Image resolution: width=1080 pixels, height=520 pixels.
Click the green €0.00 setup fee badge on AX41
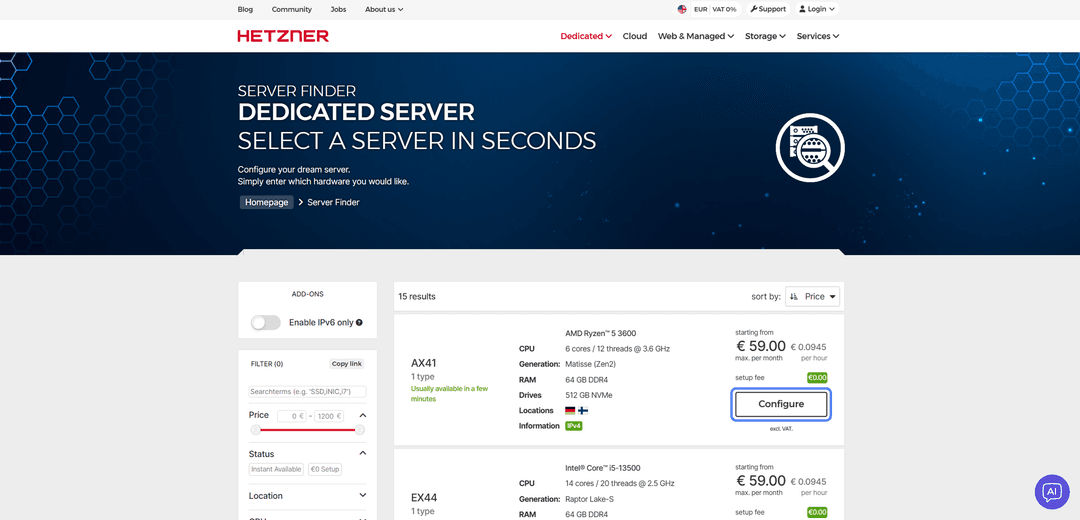pyautogui.click(x=817, y=377)
